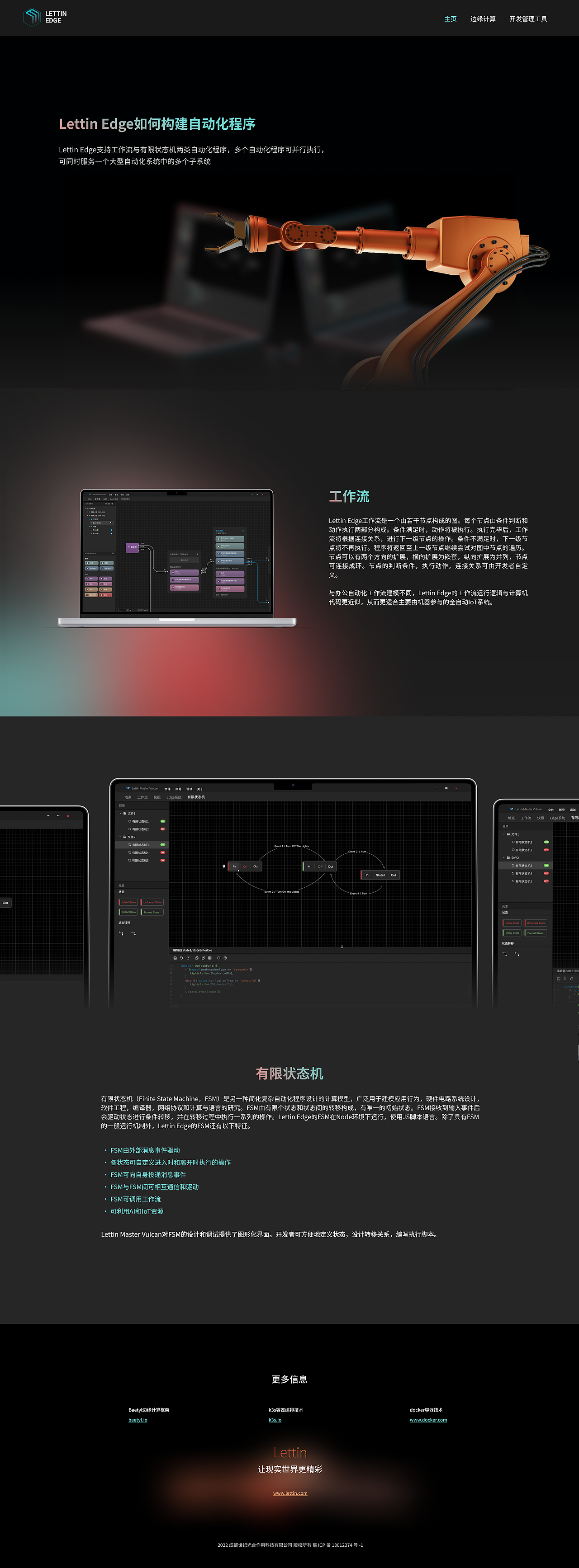
Task: Toggle ON switch of 有限状态机1, right-side mockup
Action: coord(546,842)
